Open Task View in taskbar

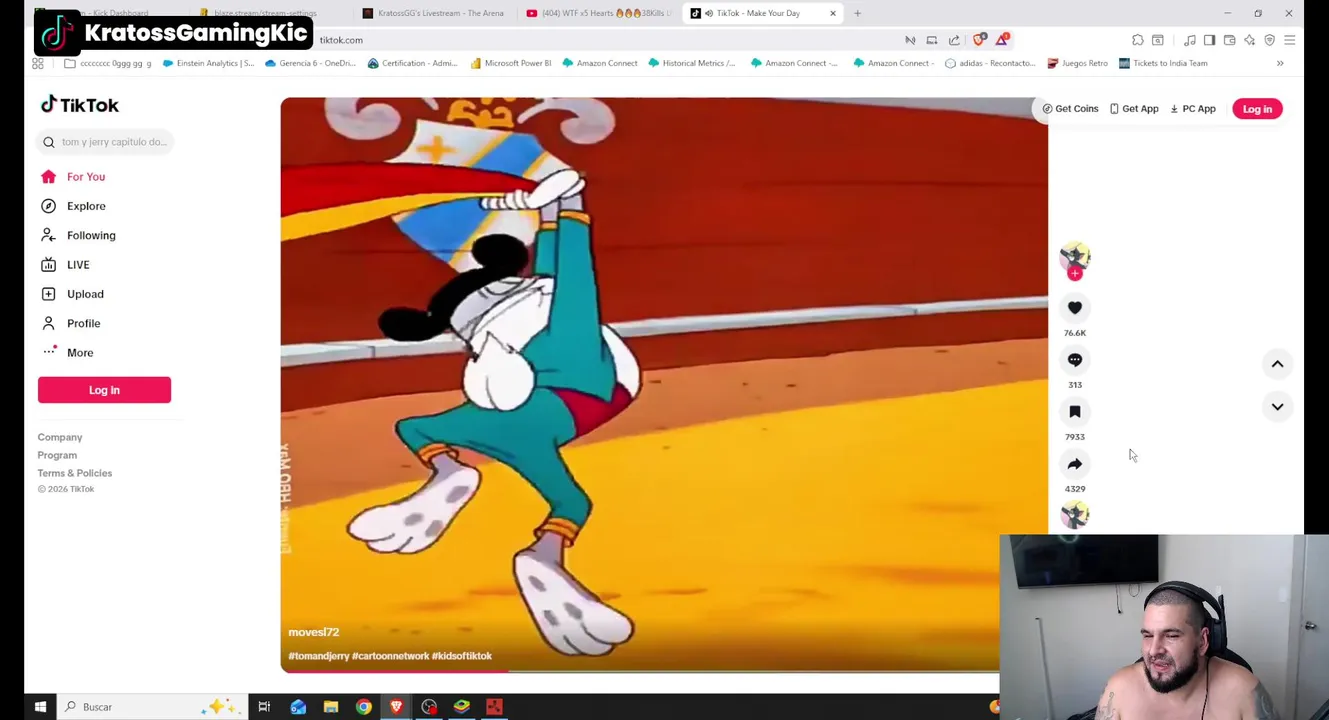(264, 707)
